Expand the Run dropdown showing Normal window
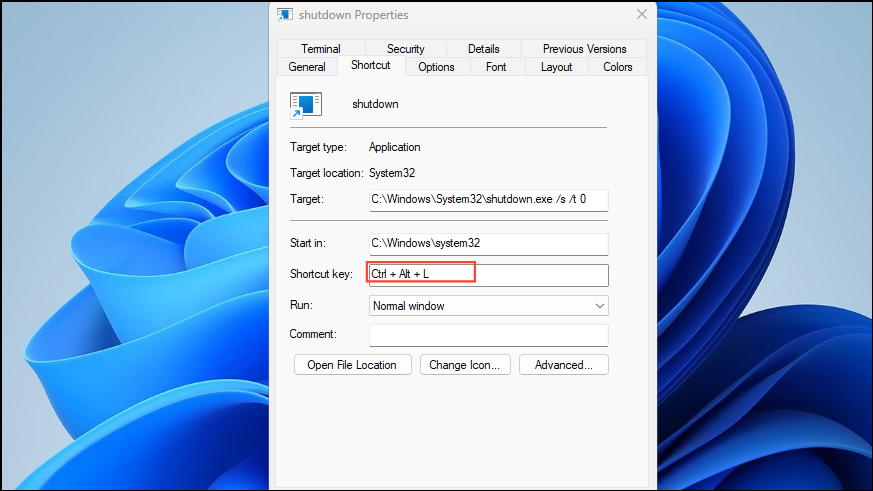Image resolution: width=873 pixels, height=491 pixels. click(x=488, y=306)
